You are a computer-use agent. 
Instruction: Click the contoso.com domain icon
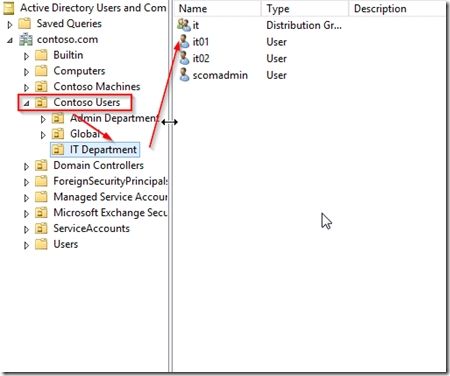(x=26, y=40)
